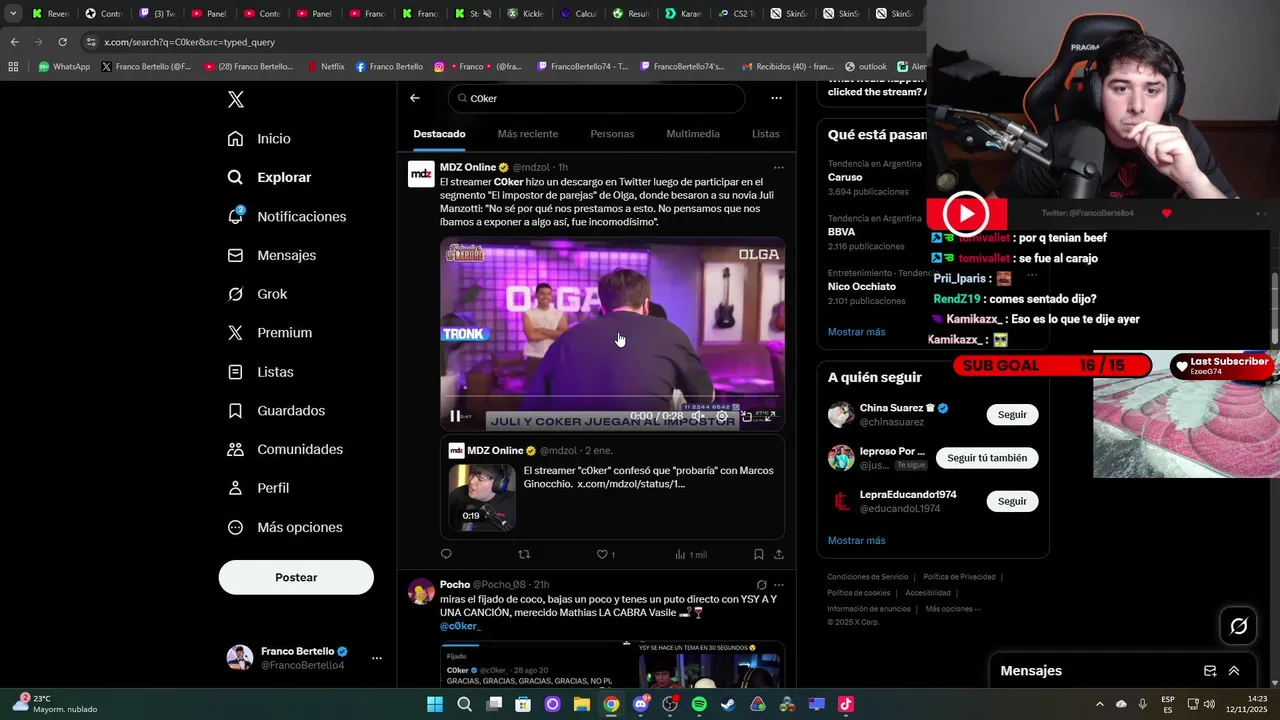Open floating Grok button
This screenshot has width=1280, height=720.
tap(1239, 626)
